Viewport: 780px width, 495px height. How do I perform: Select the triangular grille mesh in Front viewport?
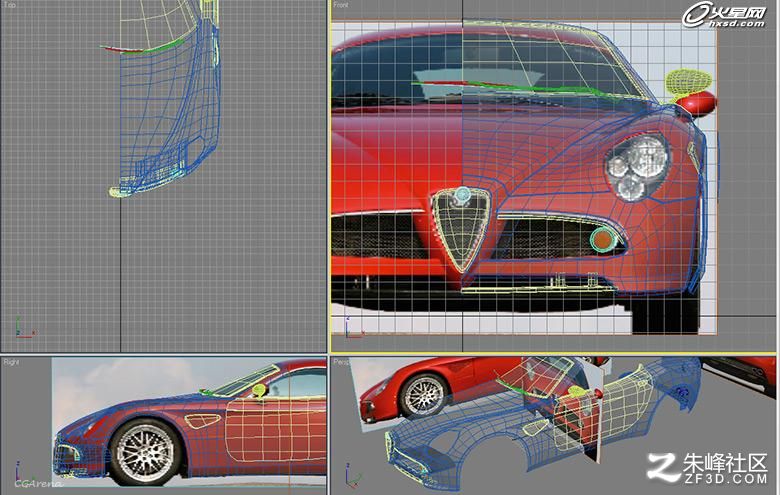461,231
